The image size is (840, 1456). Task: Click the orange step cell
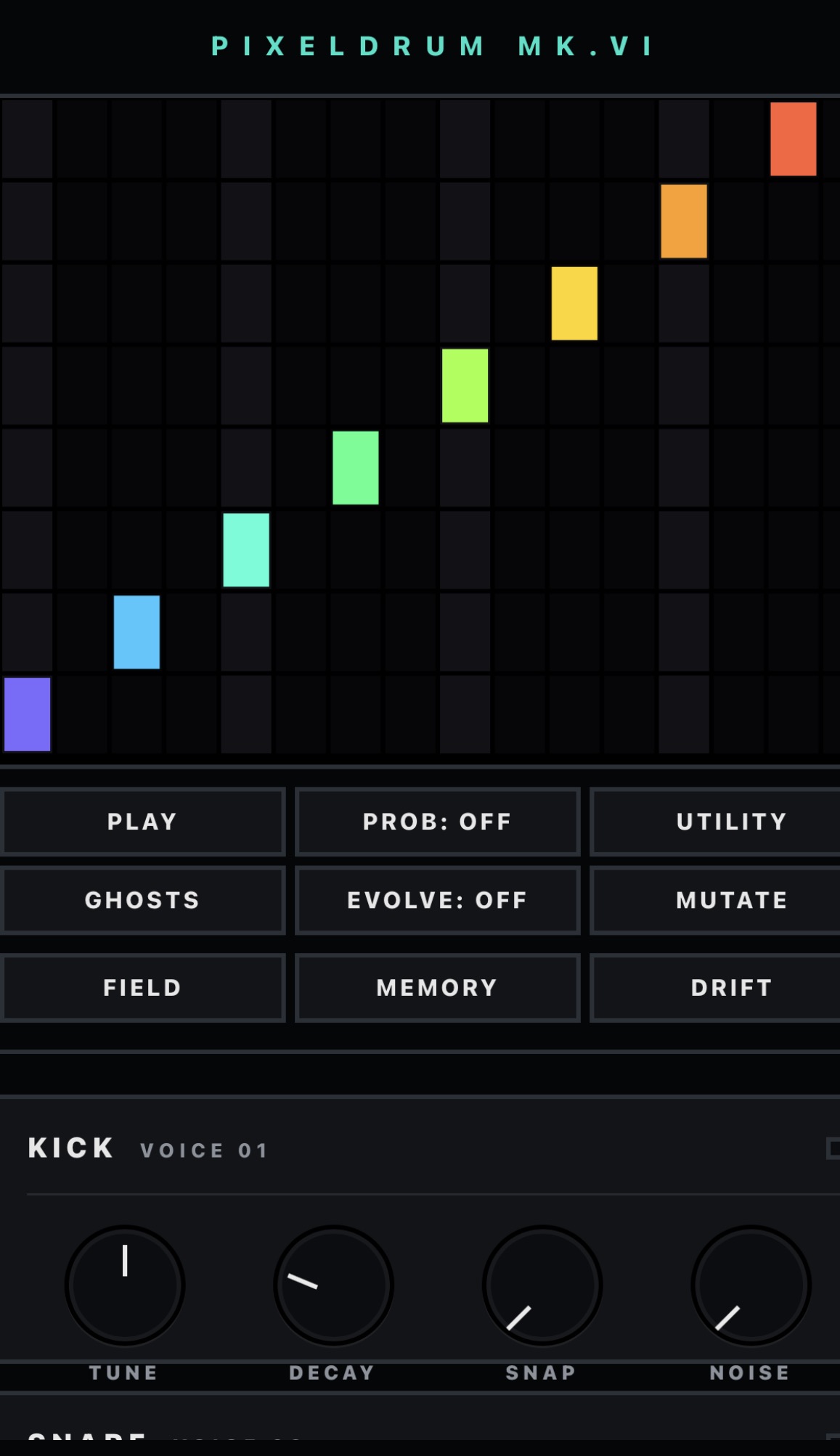pos(684,221)
